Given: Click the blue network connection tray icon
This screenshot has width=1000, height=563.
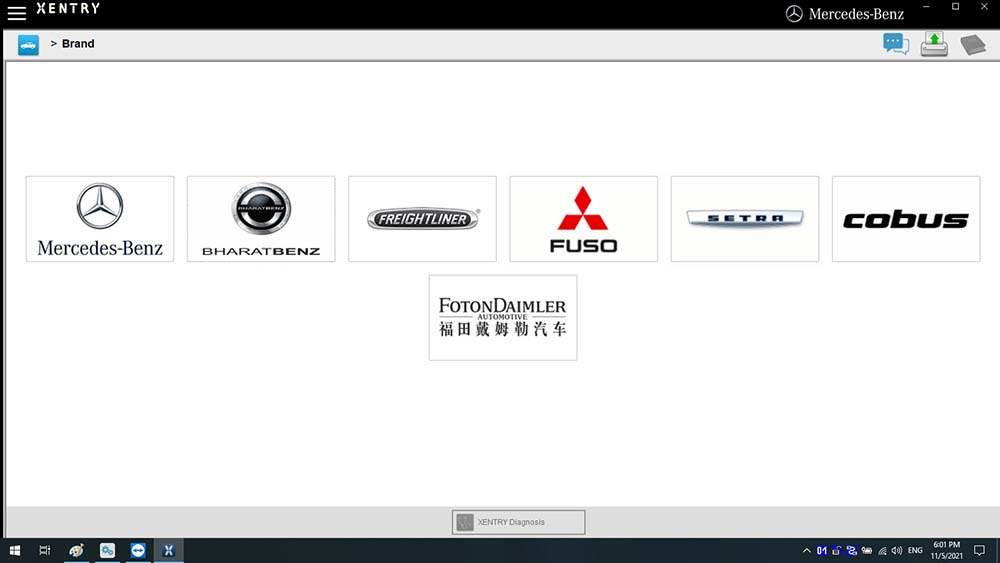Looking at the screenshot, I should [851, 550].
